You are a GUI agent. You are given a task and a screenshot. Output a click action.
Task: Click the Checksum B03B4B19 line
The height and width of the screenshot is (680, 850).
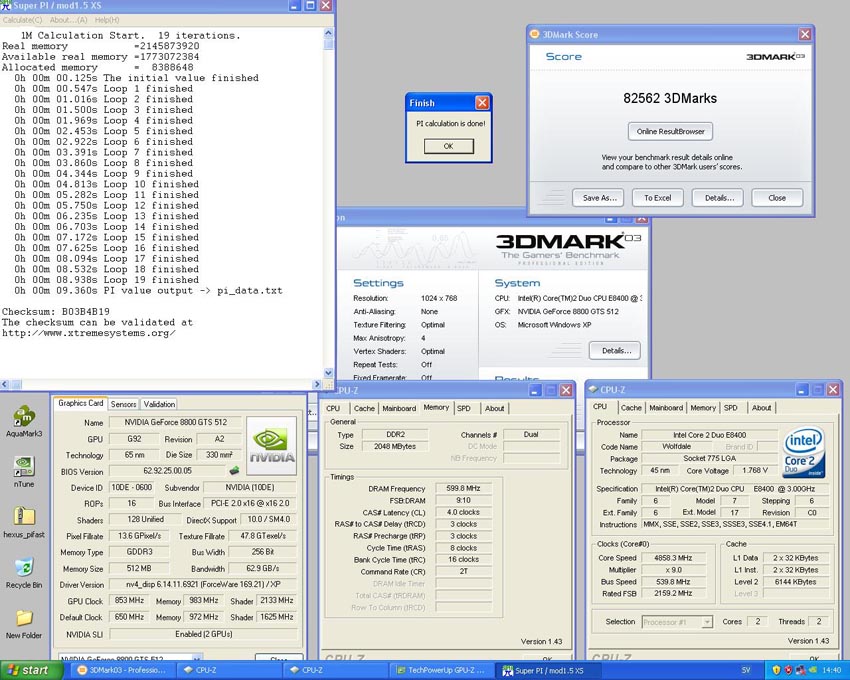click(56, 312)
